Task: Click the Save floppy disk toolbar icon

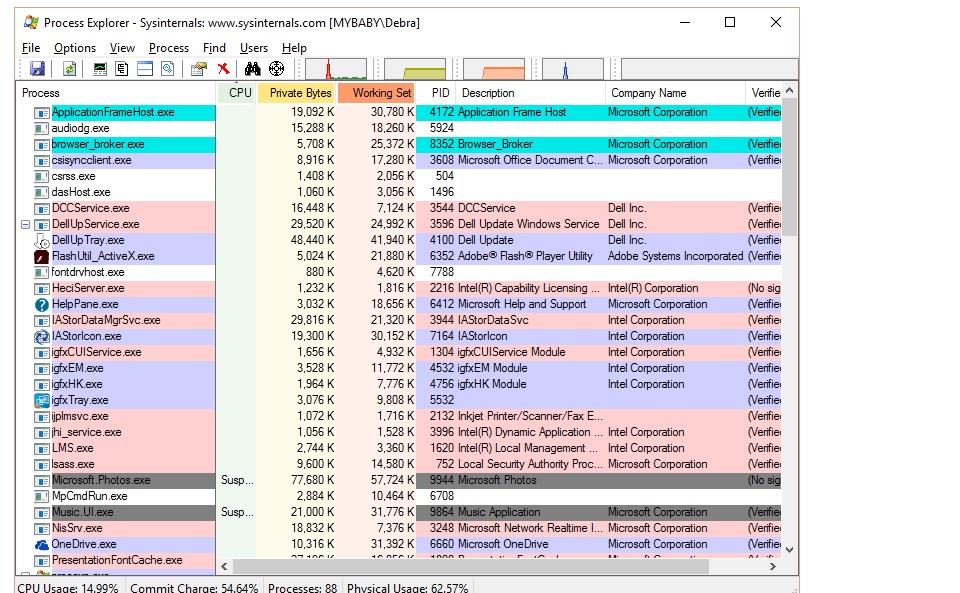Action: [x=37, y=69]
